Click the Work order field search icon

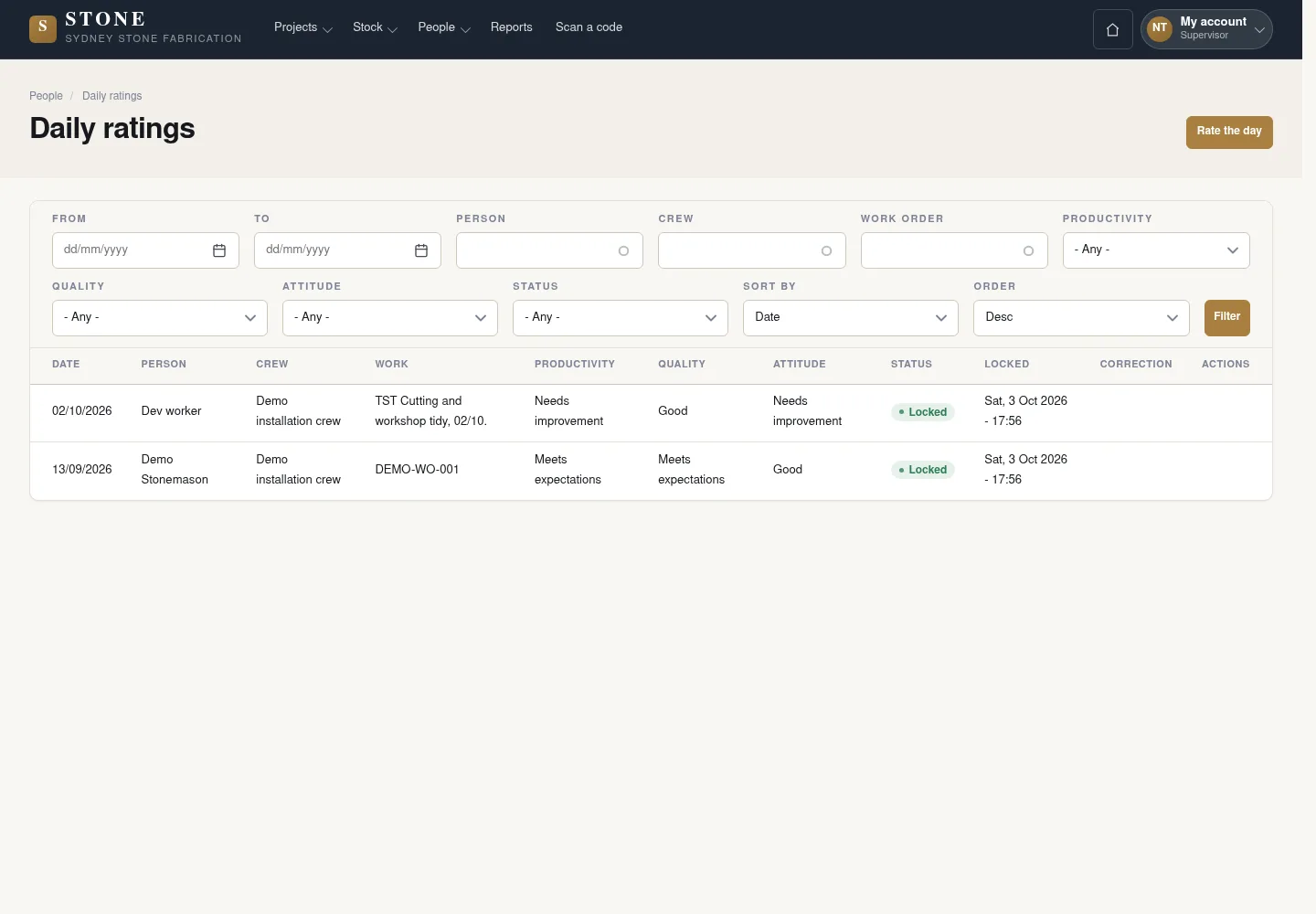coord(1029,251)
